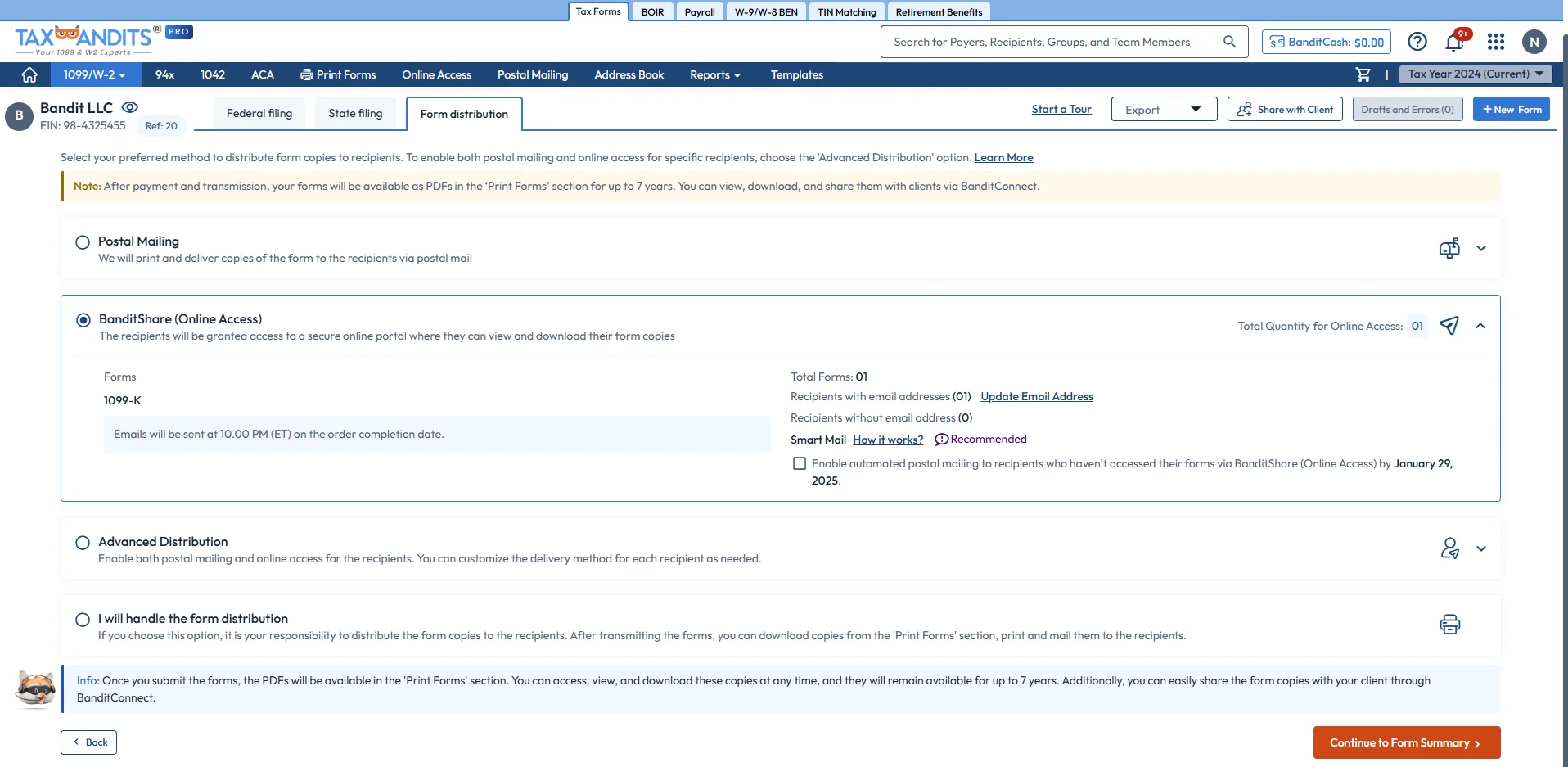Open the TIN Matching top tab
This screenshot has height=767, width=1568.
pyautogui.click(x=846, y=11)
